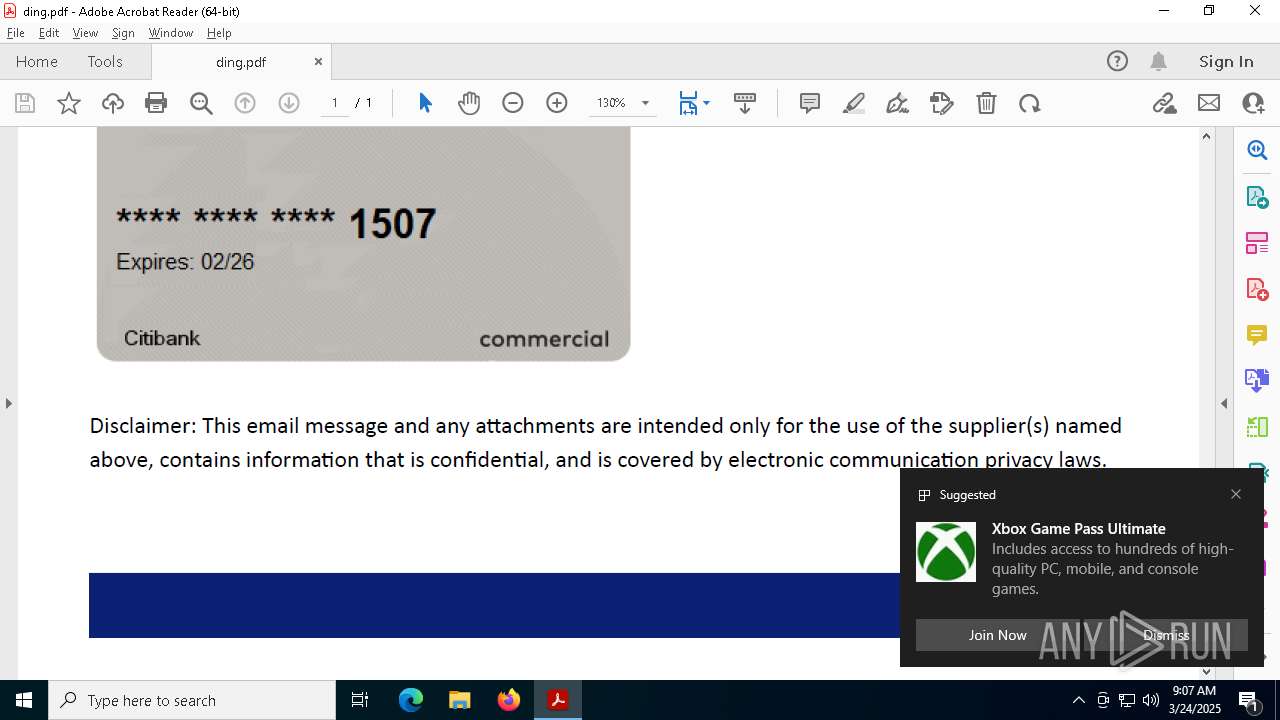Click the Save file icon

click(25, 103)
